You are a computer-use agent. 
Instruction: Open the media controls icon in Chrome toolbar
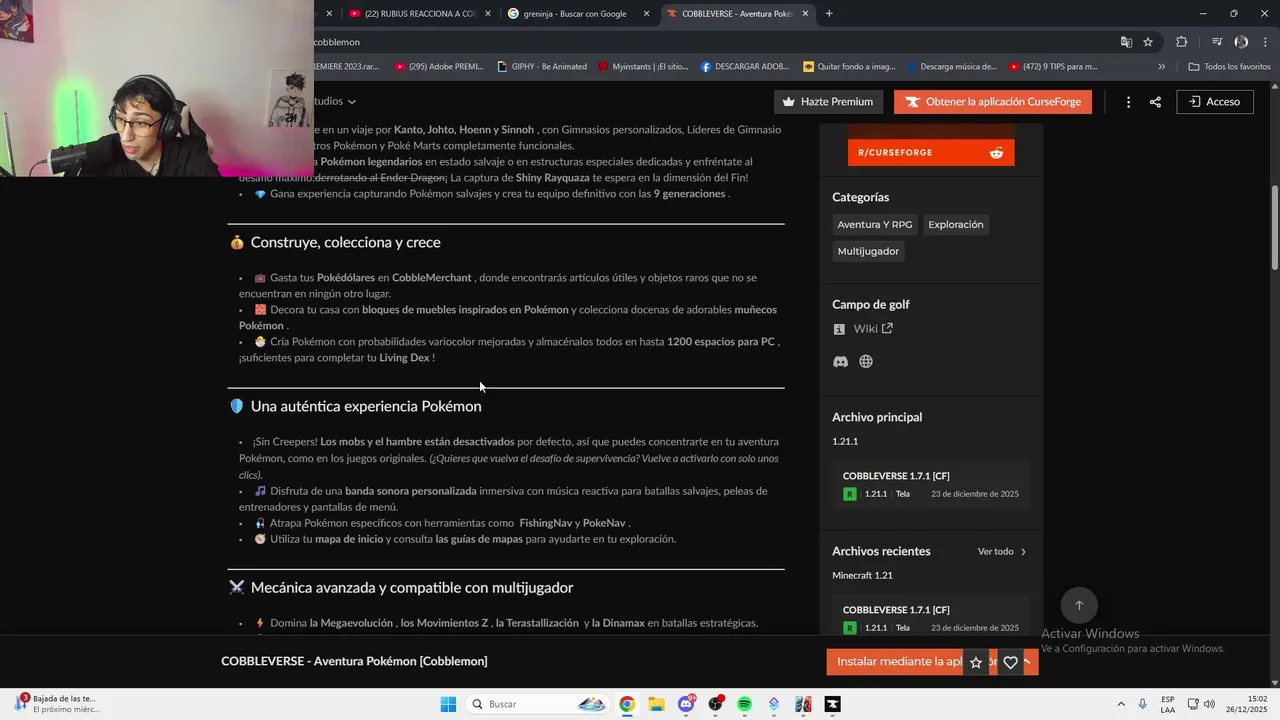click(1217, 42)
